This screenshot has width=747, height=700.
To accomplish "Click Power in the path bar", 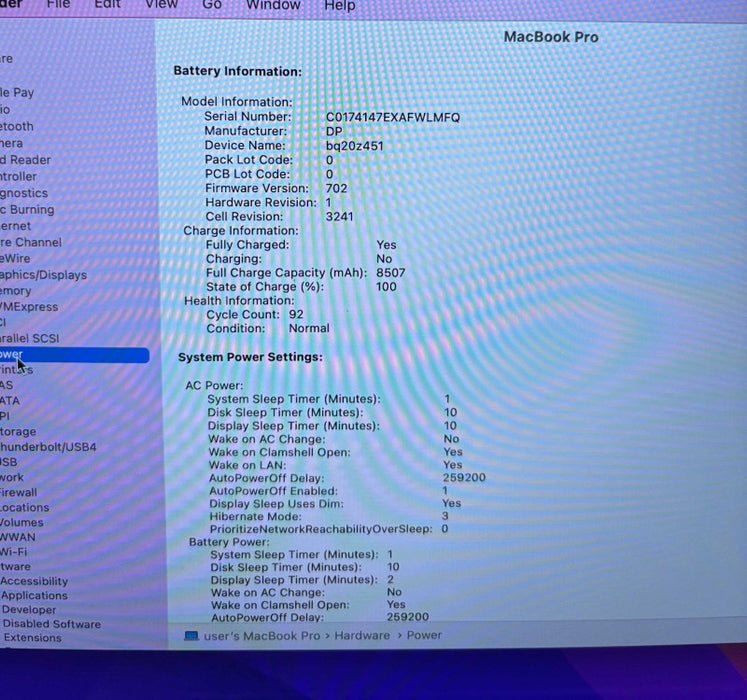I will coord(424,635).
